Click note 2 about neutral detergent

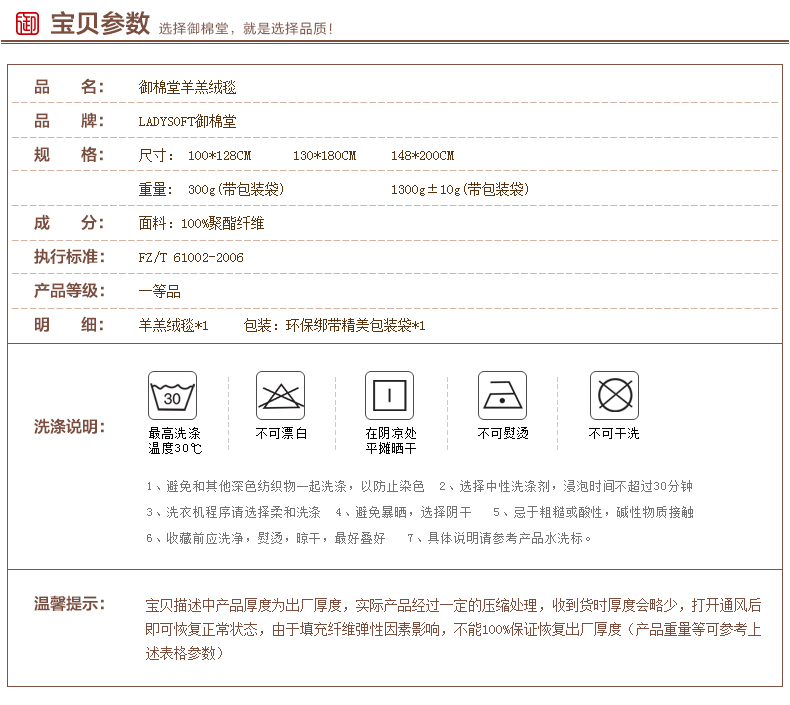[x=566, y=486]
